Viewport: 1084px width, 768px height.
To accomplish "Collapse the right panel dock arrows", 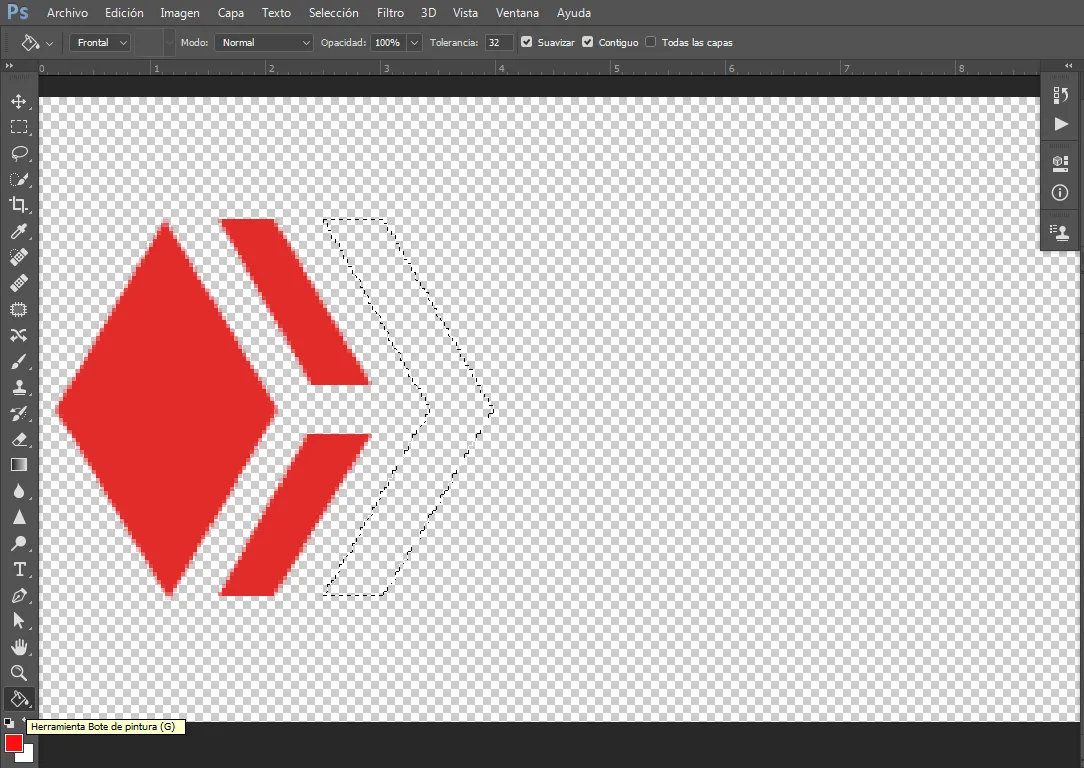I will pyautogui.click(x=1069, y=66).
